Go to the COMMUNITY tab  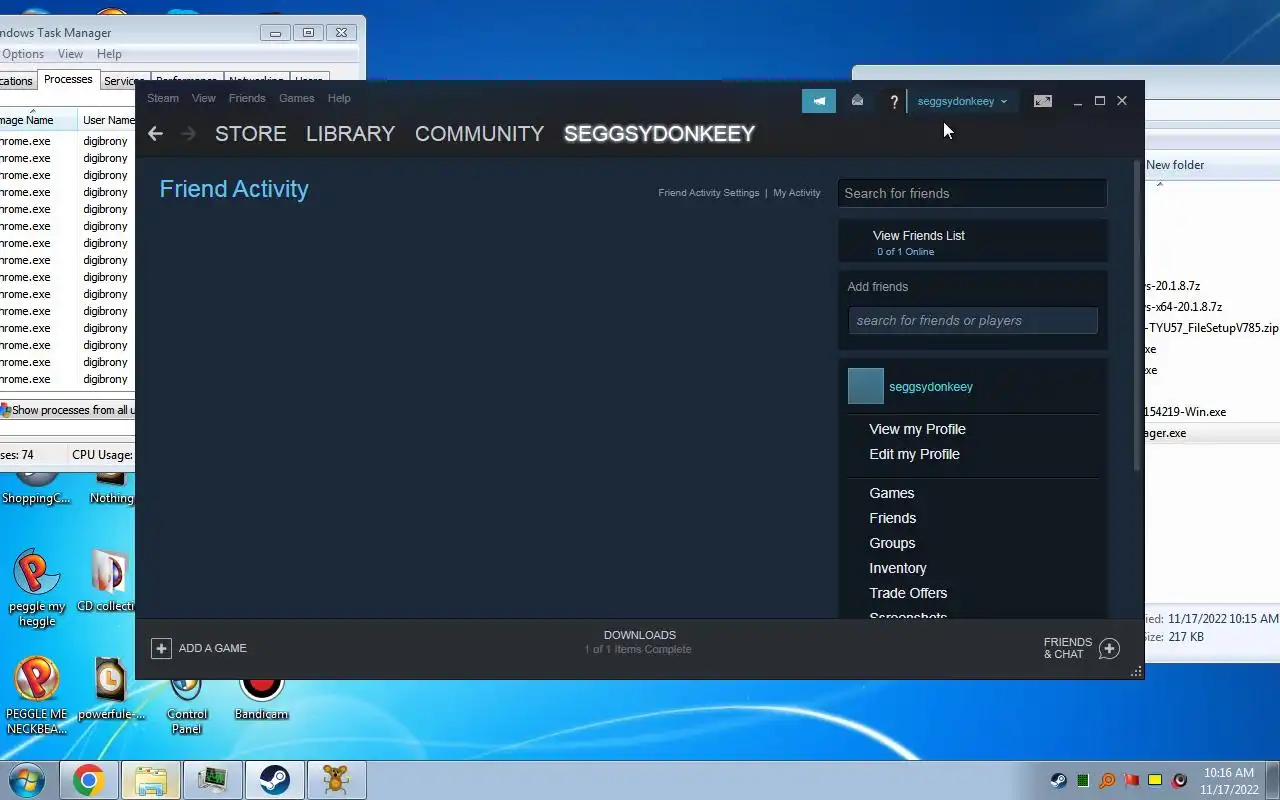tap(479, 134)
